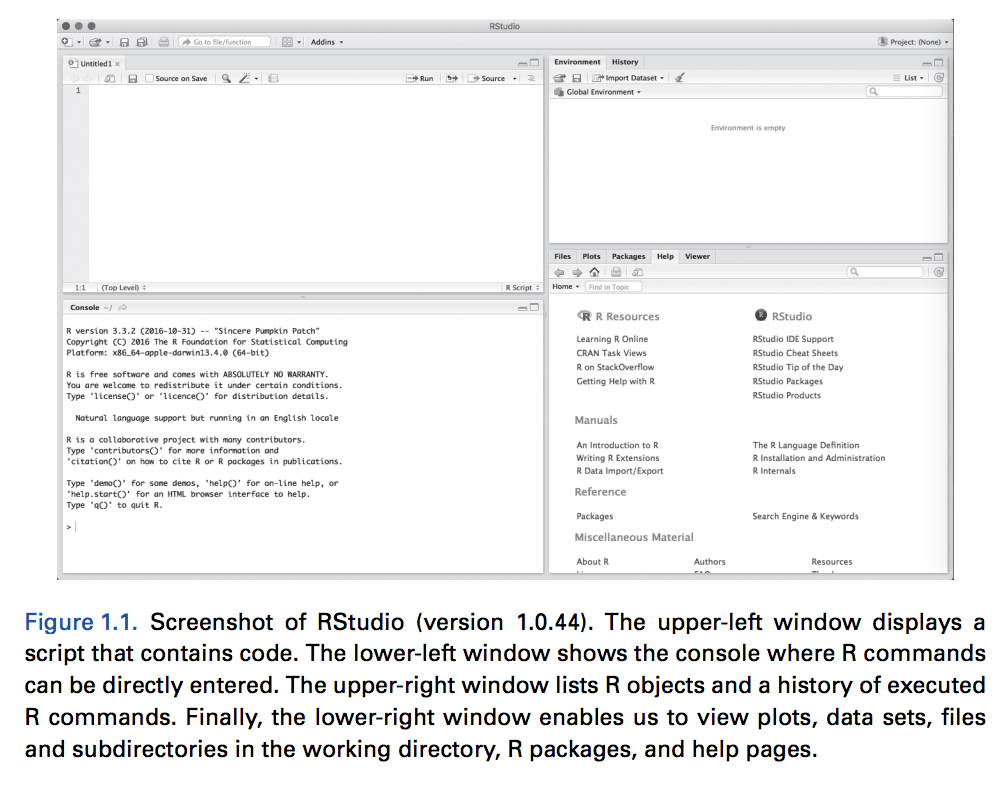1006x794 pixels.
Task: Switch to the Viewer tab
Action: pos(697,257)
